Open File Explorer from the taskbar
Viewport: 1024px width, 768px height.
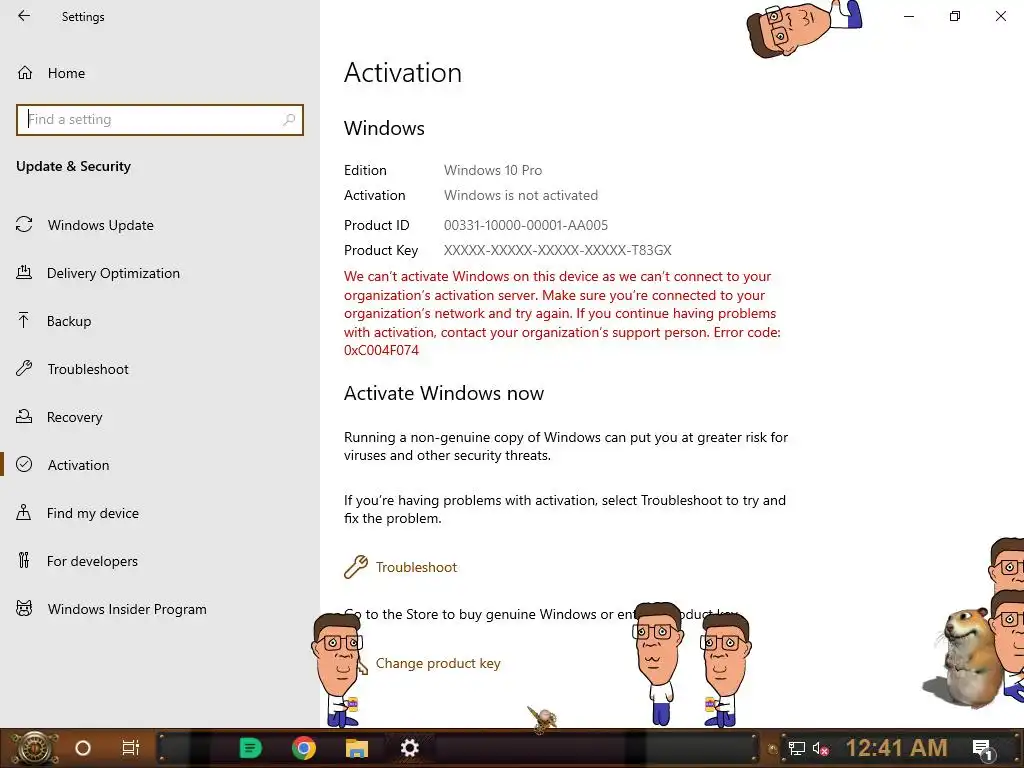click(357, 748)
